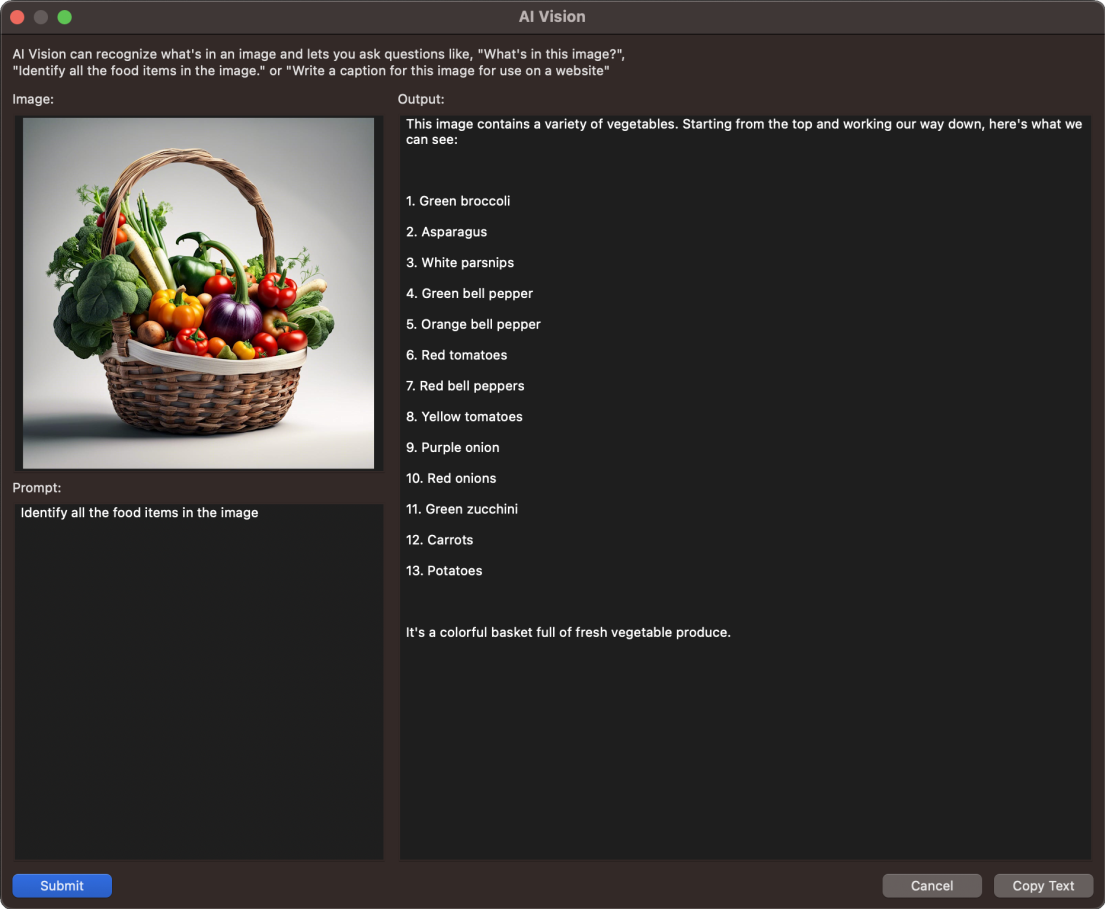Maximize the window using the green button
Viewport: 1106px width, 910px height.
(x=65, y=17)
